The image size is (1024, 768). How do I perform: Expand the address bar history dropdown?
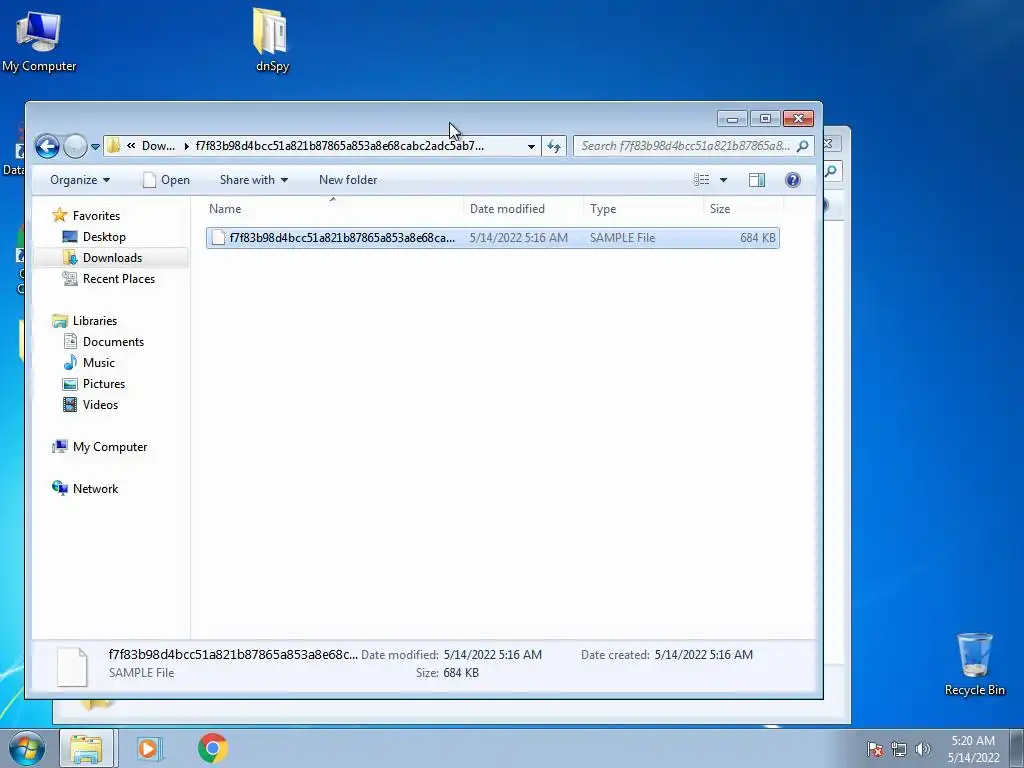[531, 146]
